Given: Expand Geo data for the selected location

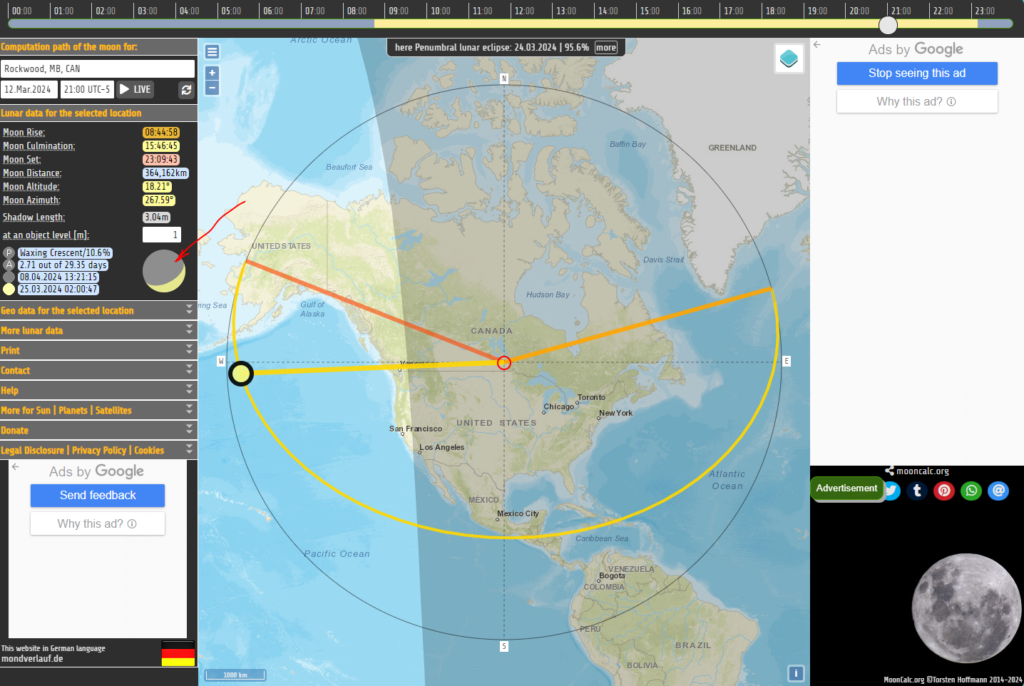Looking at the screenshot, I should [x=99, y=310].
